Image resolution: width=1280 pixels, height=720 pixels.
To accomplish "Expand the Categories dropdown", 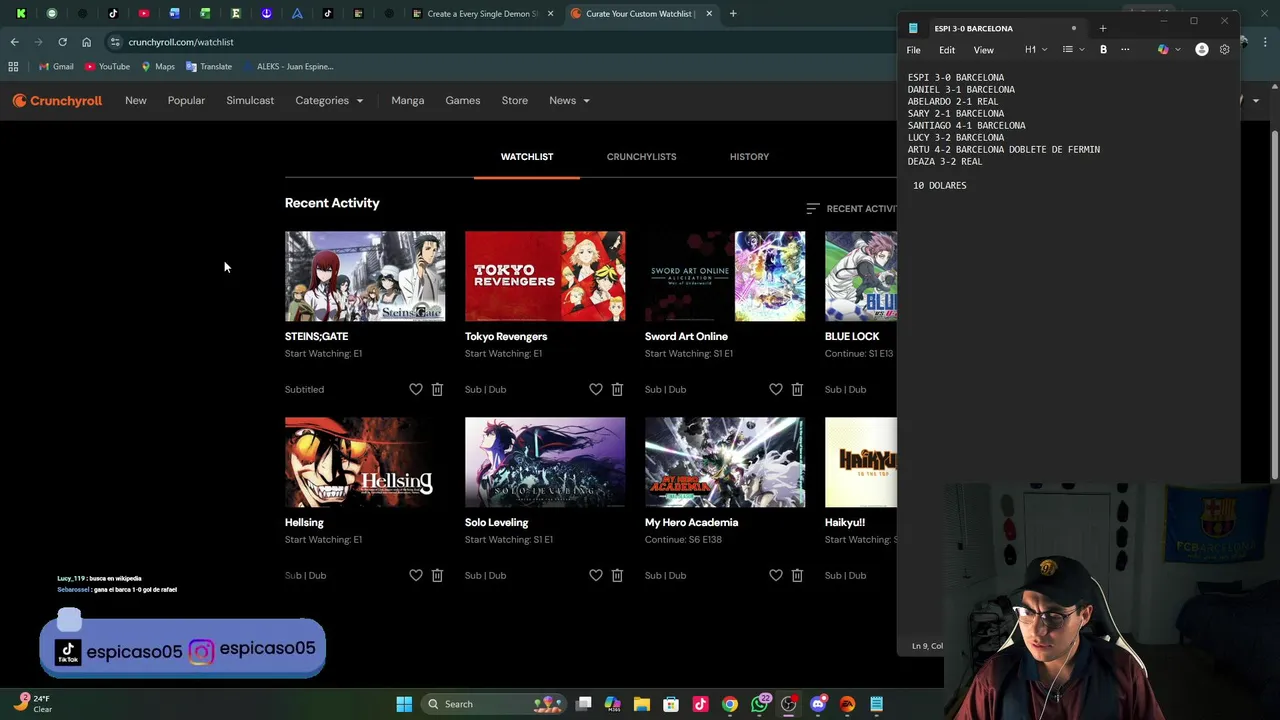I will (x=329, y=100).
